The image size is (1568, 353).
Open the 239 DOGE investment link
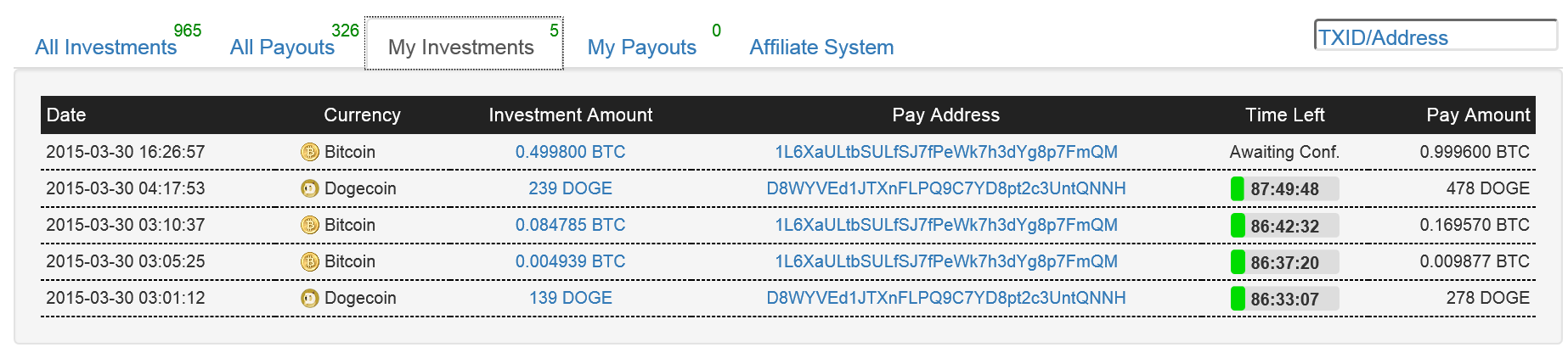pos(570,188)
